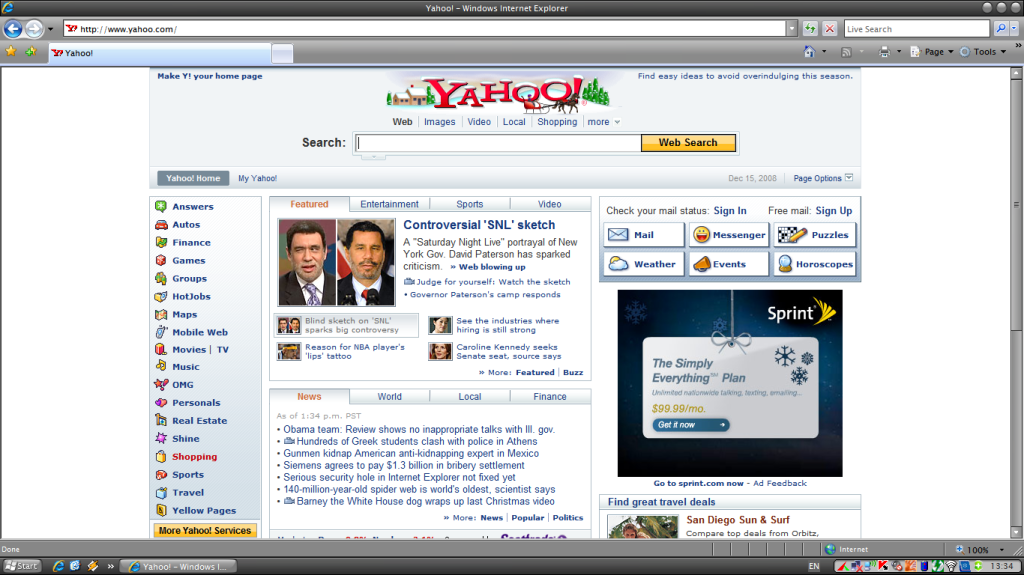Open the Tools menu dropdown
The height and width of the screenshot is (575, 1024).
tap(1003, 52)
